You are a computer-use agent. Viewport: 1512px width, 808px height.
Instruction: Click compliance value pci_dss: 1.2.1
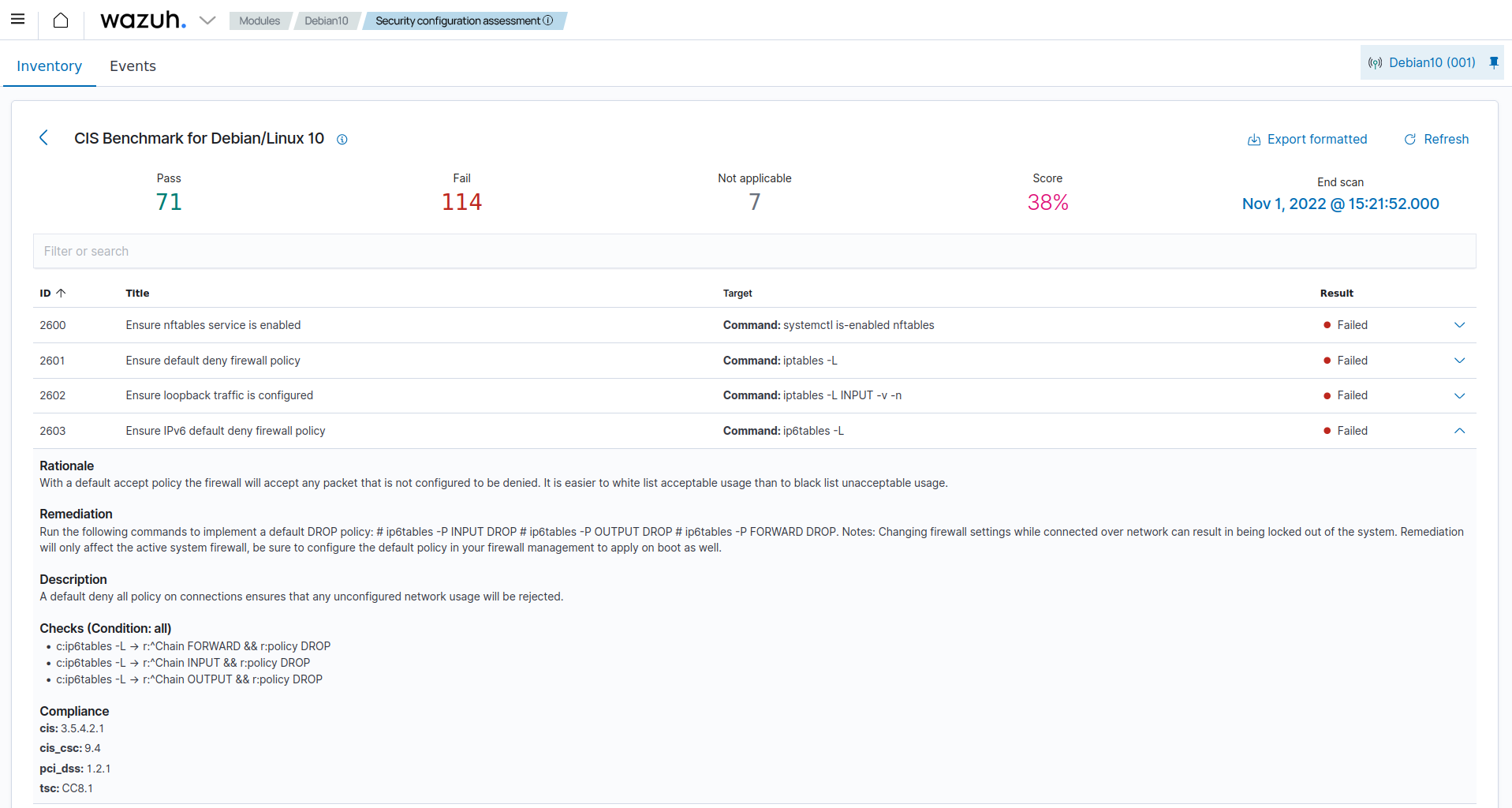pos(75,769)
